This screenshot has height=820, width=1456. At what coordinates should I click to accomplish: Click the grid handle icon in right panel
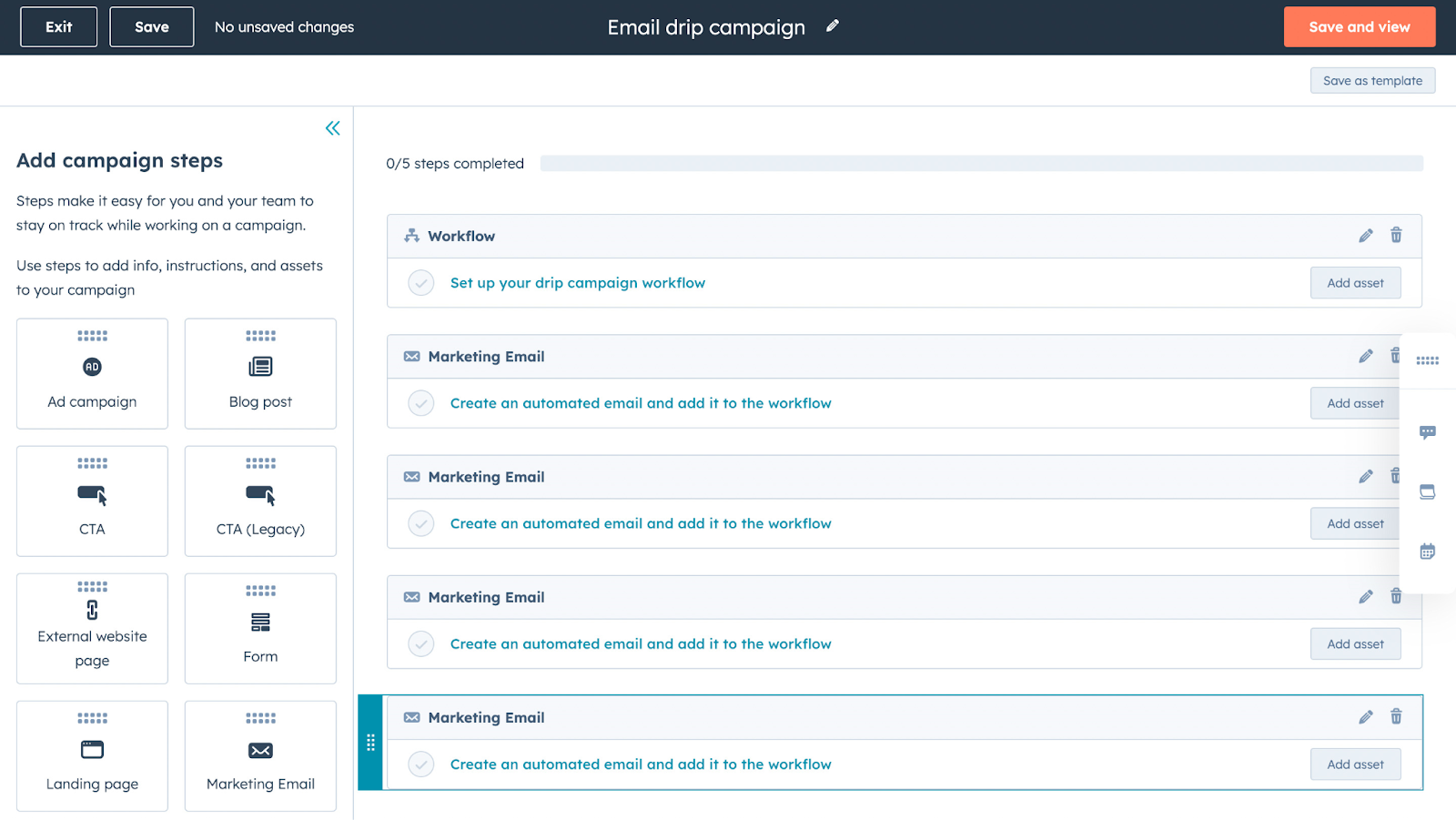point(1427,359)
